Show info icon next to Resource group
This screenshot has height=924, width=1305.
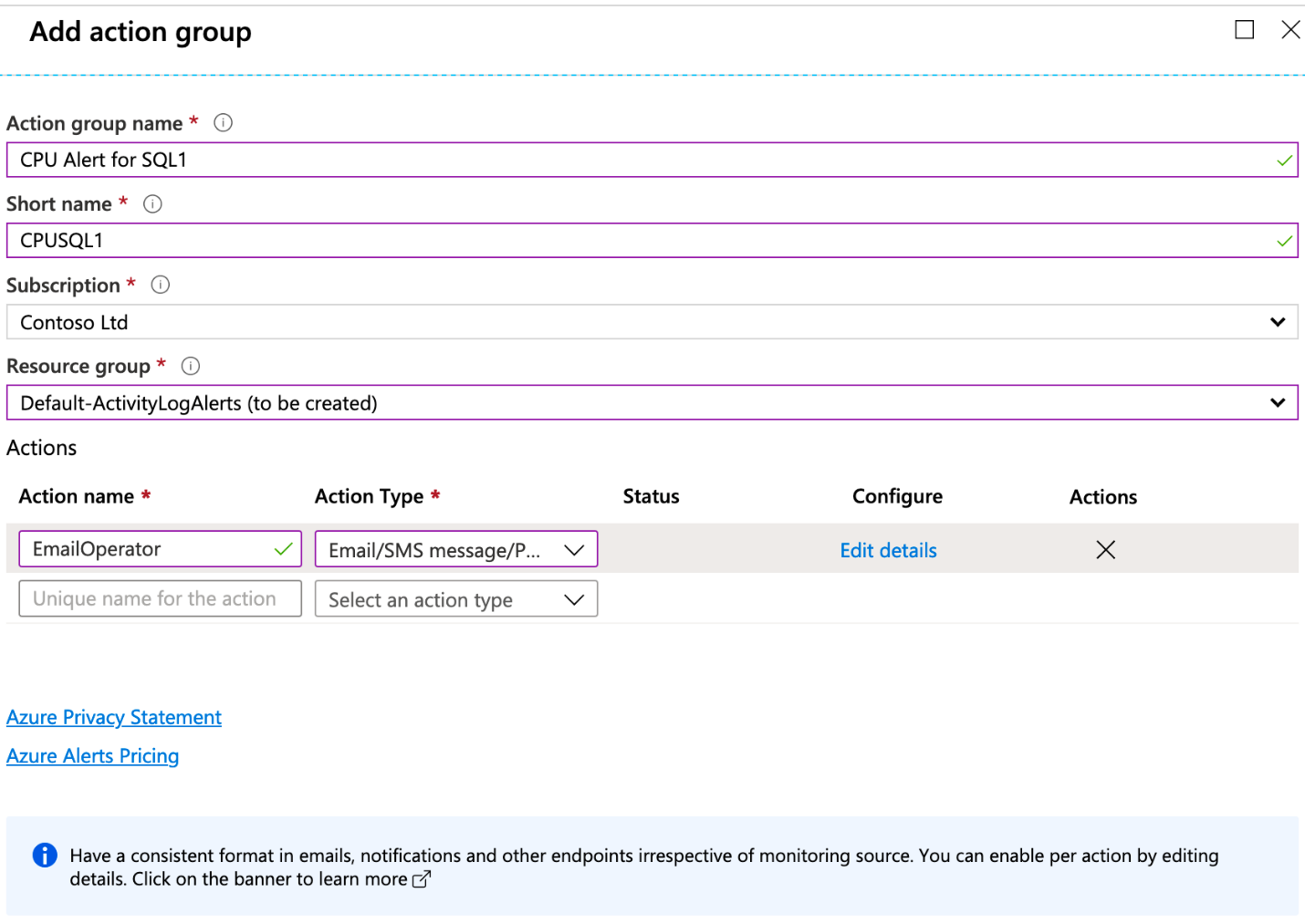pos(190,366)
